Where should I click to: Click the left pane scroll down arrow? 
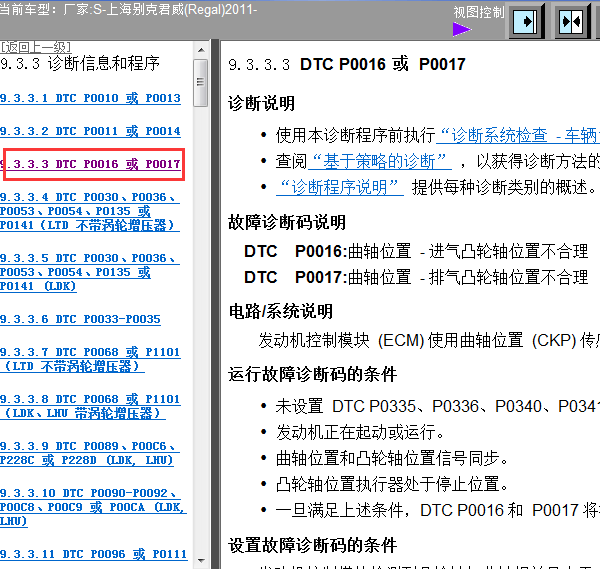201,561
